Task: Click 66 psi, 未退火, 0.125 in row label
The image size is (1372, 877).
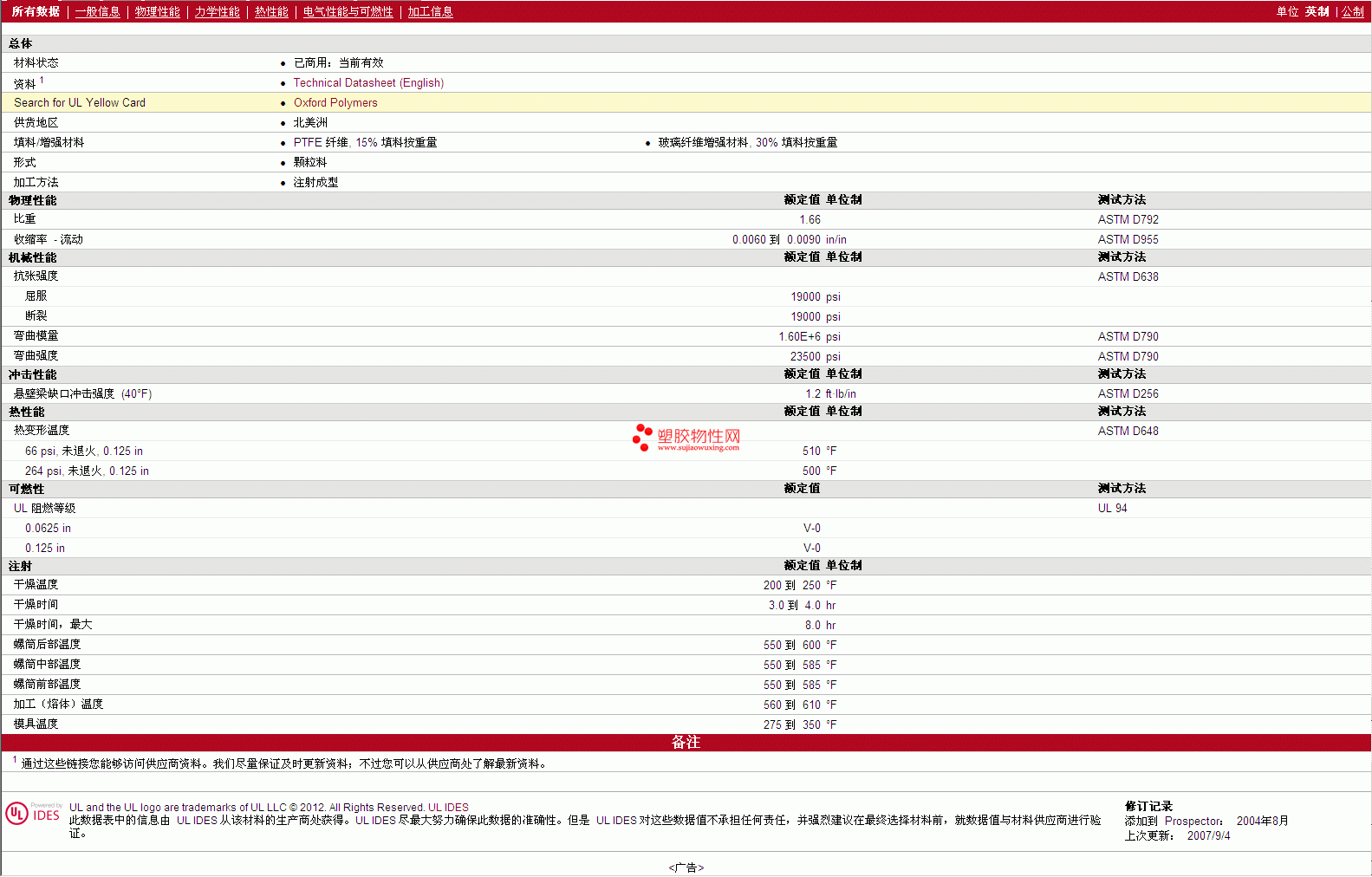Action: 84,451
